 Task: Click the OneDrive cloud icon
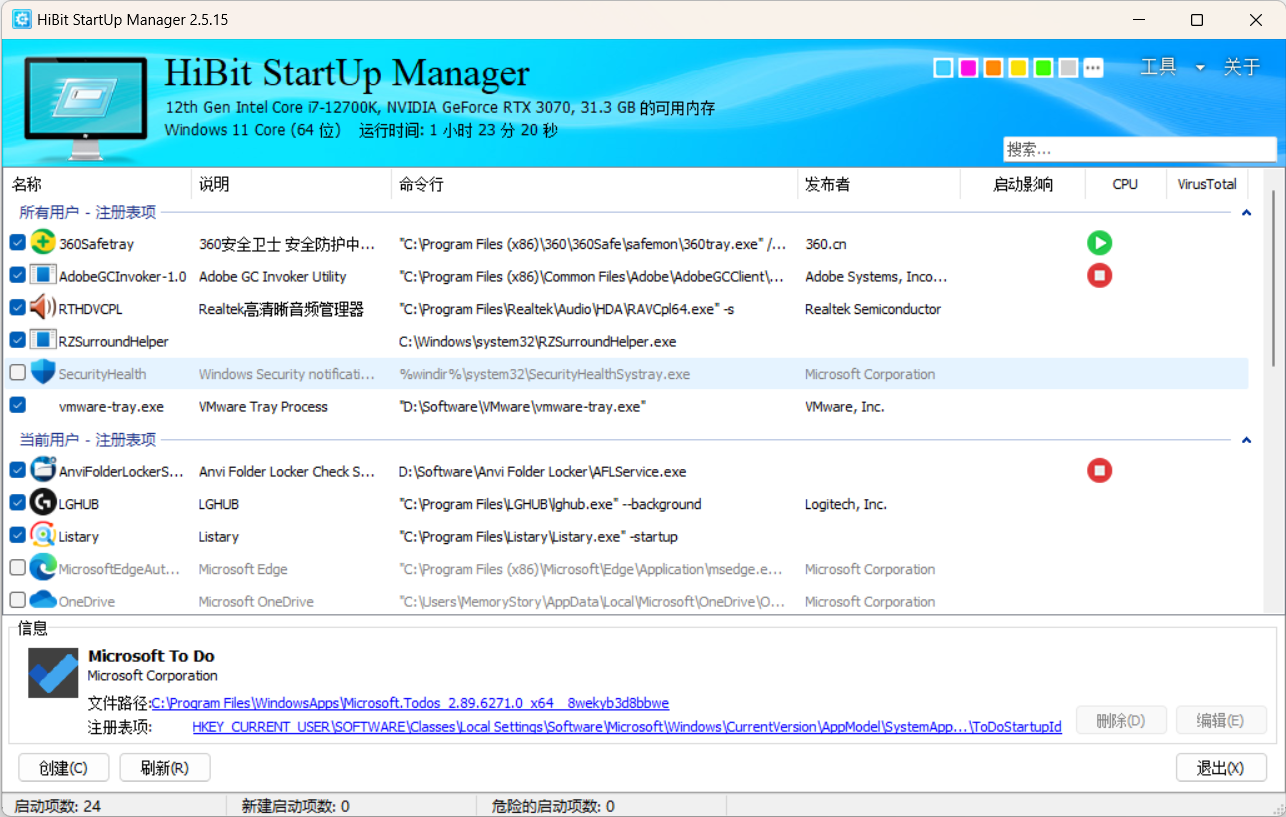click(43, 600)
